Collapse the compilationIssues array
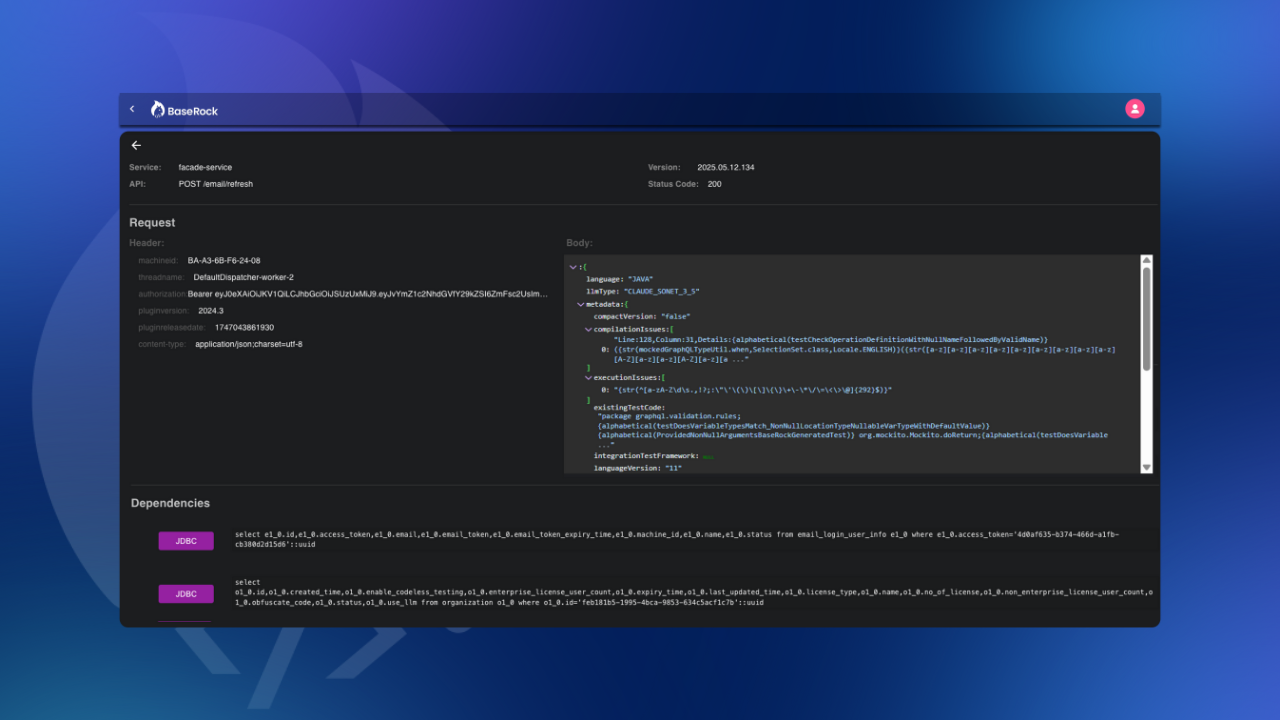Screen dimensions: 1280x720 588,329
